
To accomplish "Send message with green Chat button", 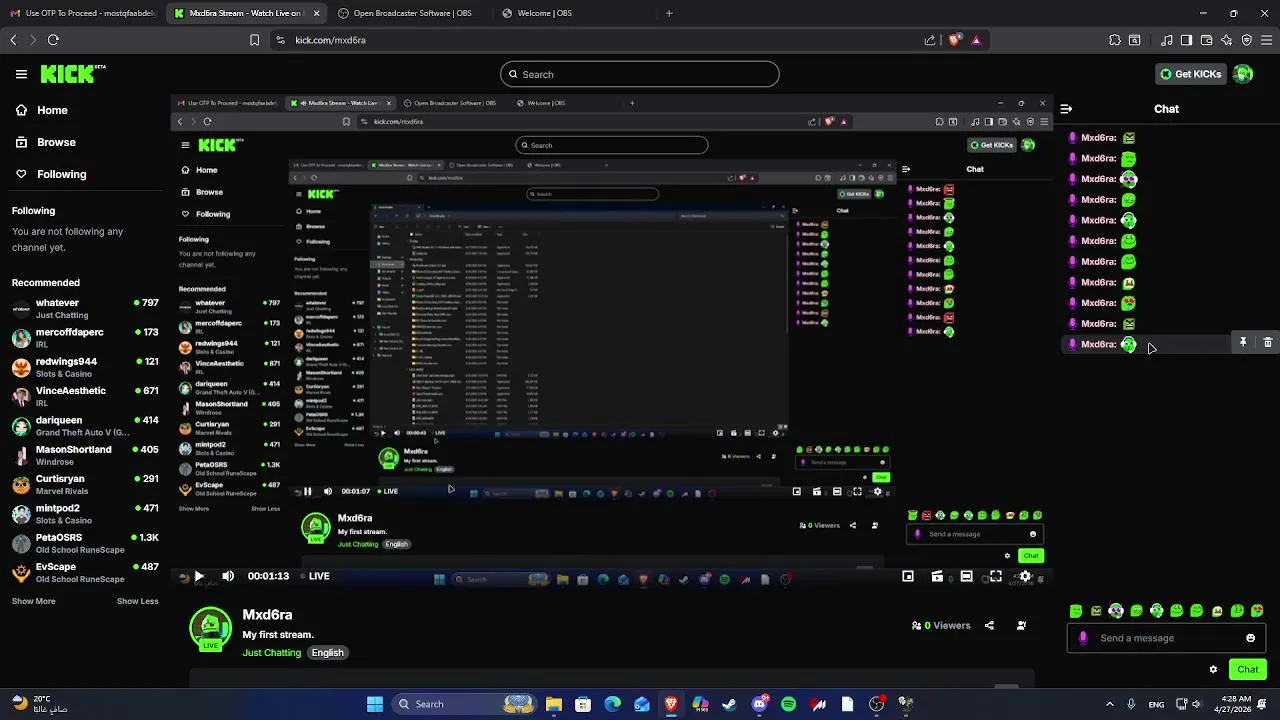I will click(1248, 669).
